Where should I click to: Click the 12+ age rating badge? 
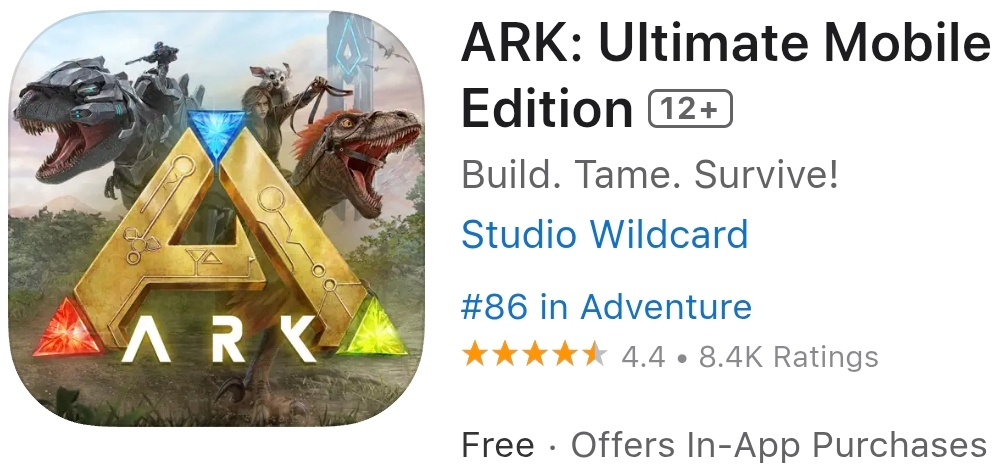pos(690,108)
